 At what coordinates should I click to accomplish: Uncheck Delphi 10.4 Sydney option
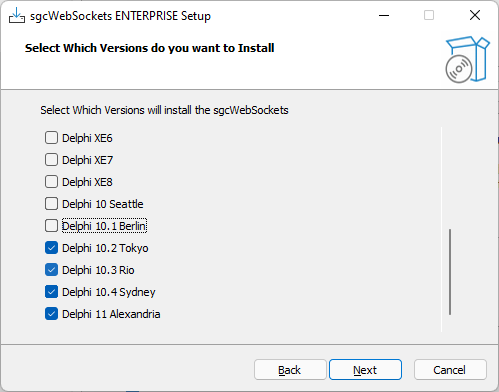[51, 292]
